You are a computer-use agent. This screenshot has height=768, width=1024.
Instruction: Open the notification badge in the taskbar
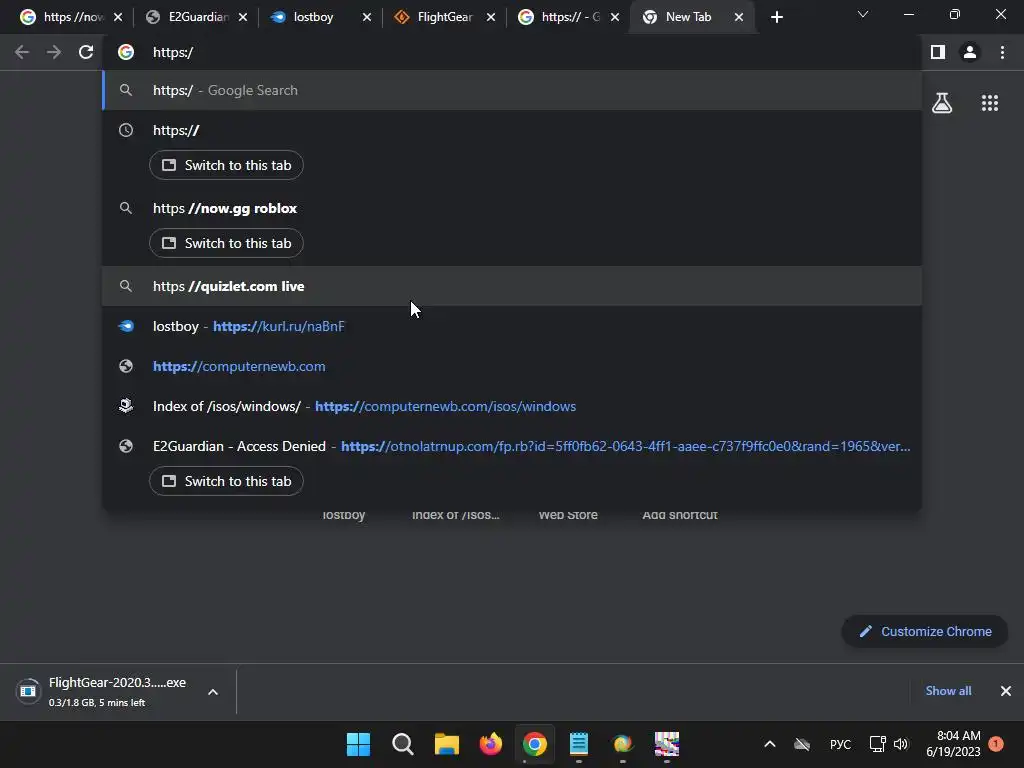996,743
